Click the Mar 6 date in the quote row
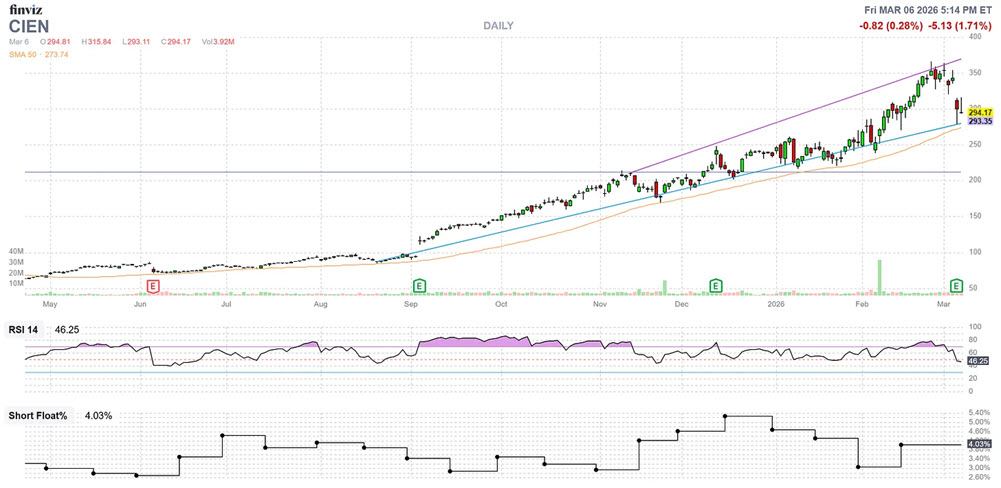This screenshot has width=1001, height=488. pyautogui.click(x=18, y=42)
